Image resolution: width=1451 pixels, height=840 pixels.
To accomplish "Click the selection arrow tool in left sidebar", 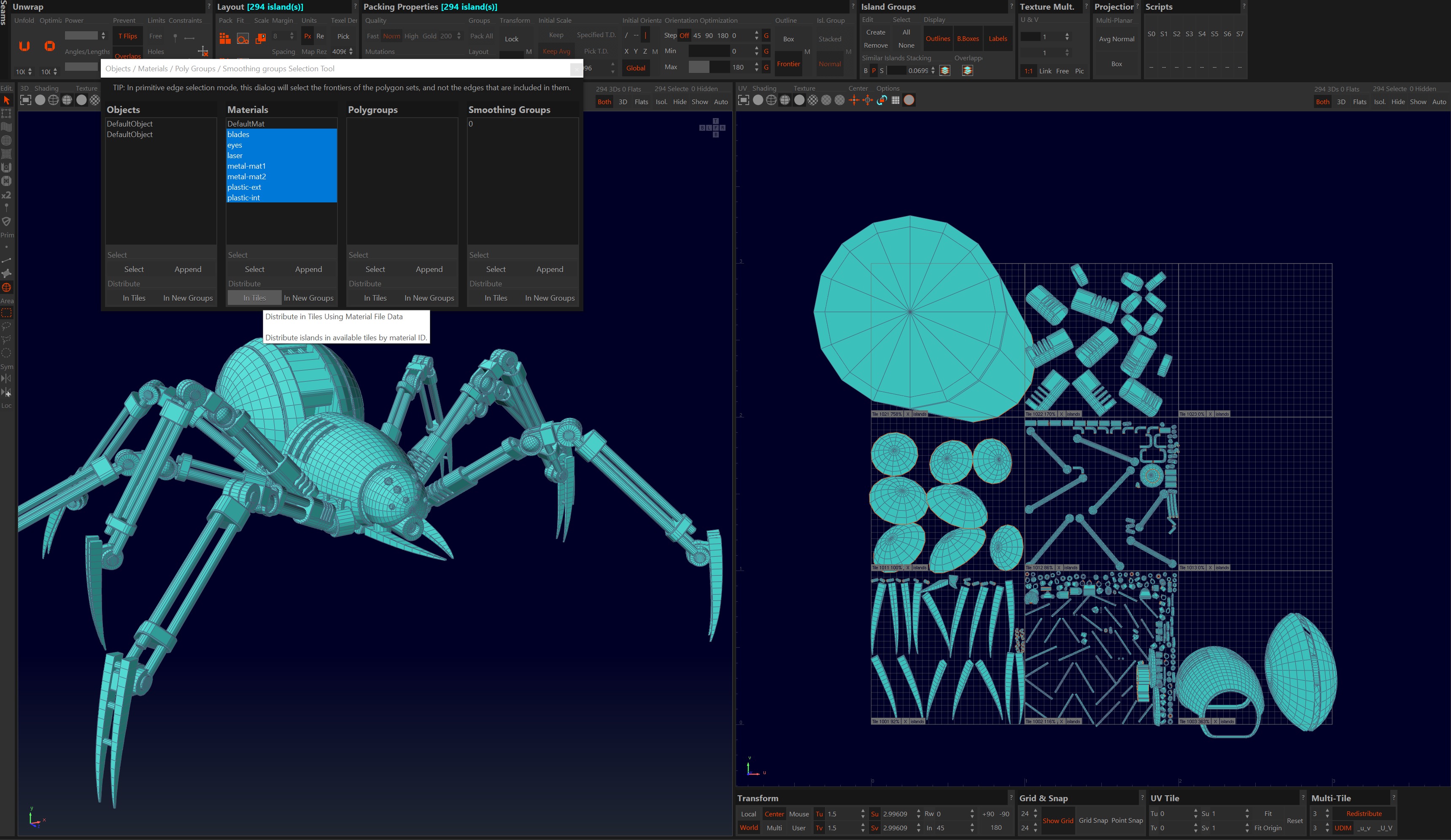I will [x=7, y=100].
